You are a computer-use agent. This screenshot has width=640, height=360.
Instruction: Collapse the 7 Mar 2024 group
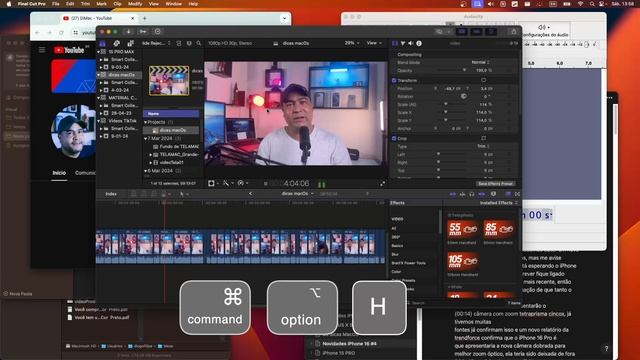(x=145, y=138)
